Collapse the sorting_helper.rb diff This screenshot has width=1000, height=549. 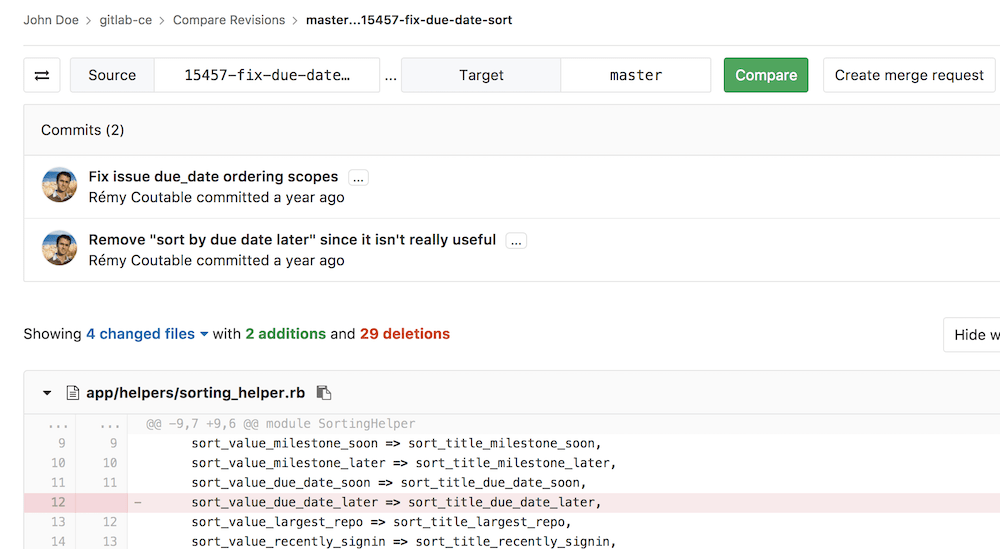[47, 393]
